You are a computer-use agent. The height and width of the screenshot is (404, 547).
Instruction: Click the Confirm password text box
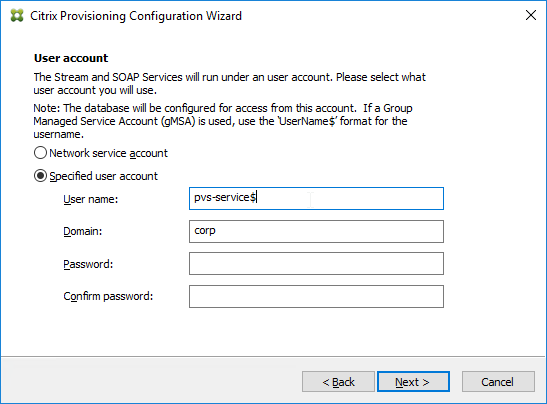[x=316, y=297]
